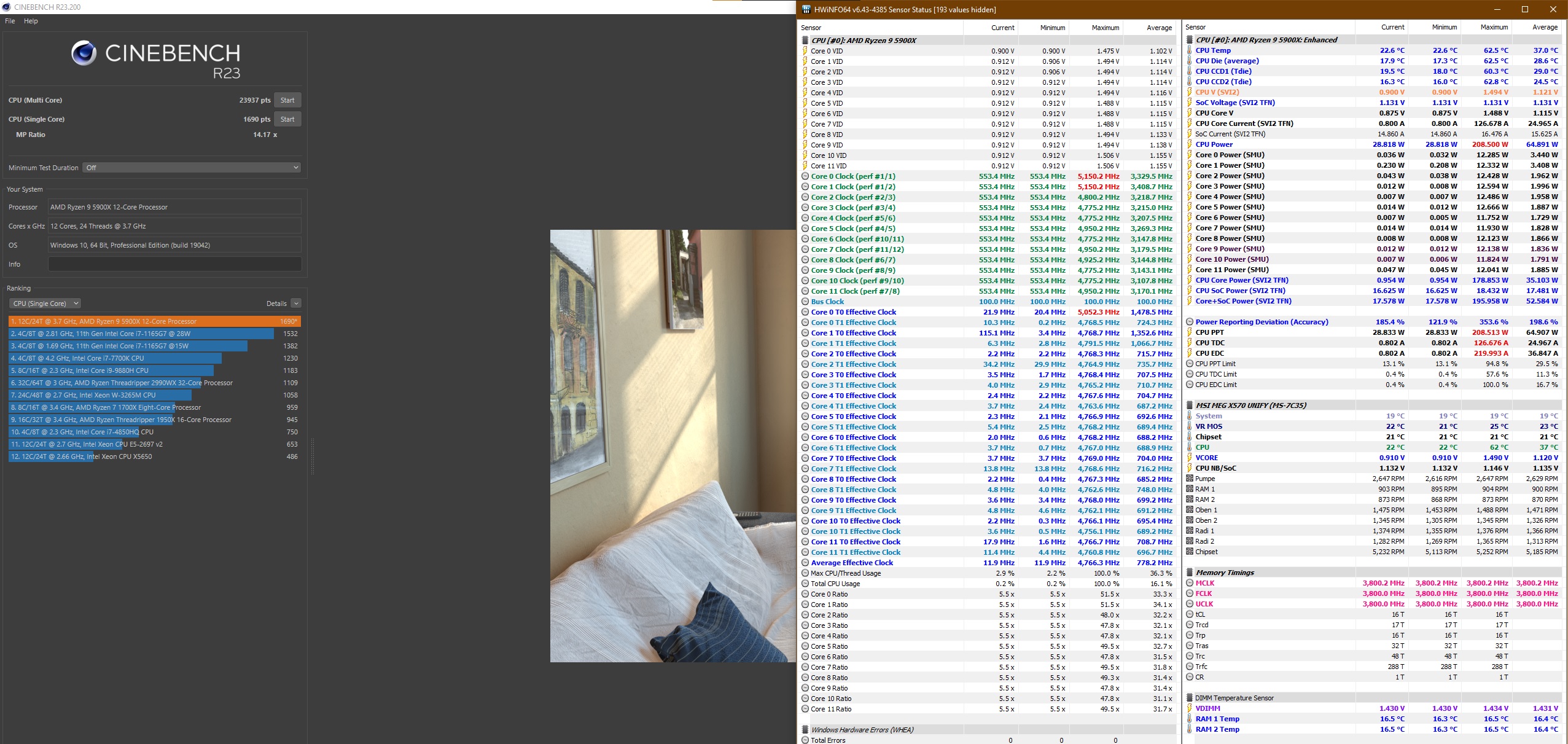This screenshot has height=744, width=1568.
Task: Open the CPU (Single Core) ranking dropdown
Action: pos(45,303)
